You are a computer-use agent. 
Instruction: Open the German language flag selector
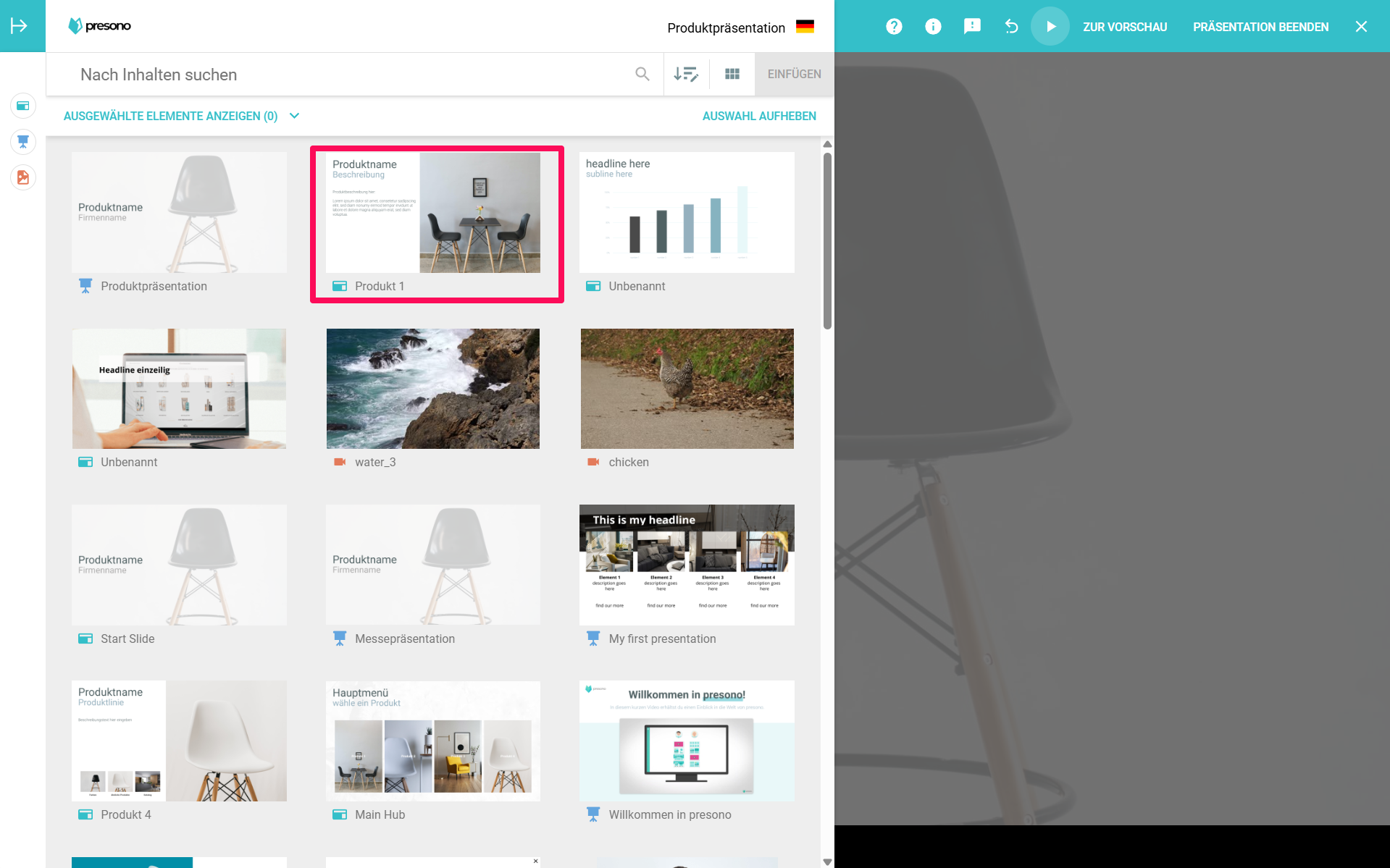point(805,27)
